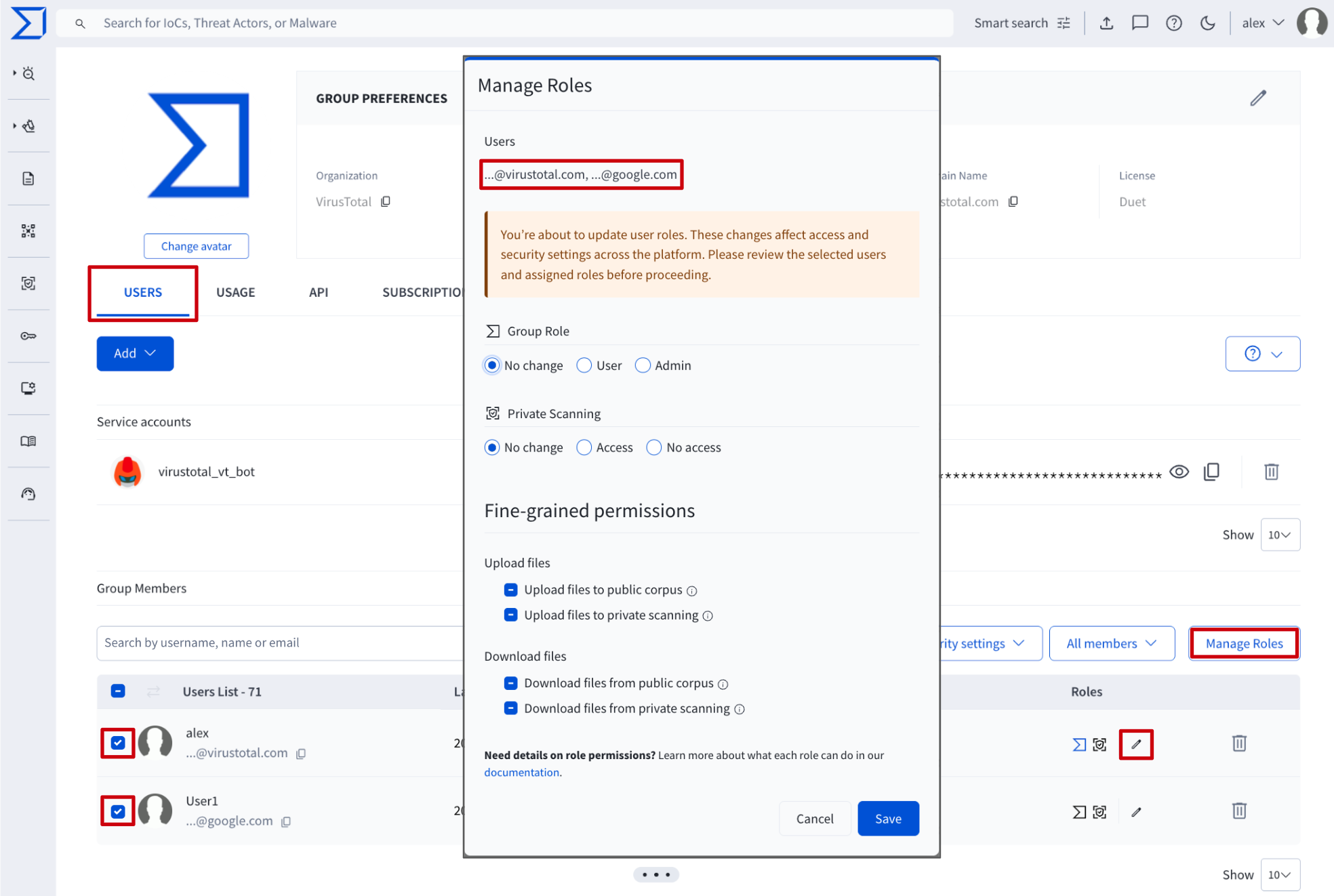This screenshot has width=1334, height=896.
Task: Uncheck the alex user row checkbox
Action: click(118, 743)
